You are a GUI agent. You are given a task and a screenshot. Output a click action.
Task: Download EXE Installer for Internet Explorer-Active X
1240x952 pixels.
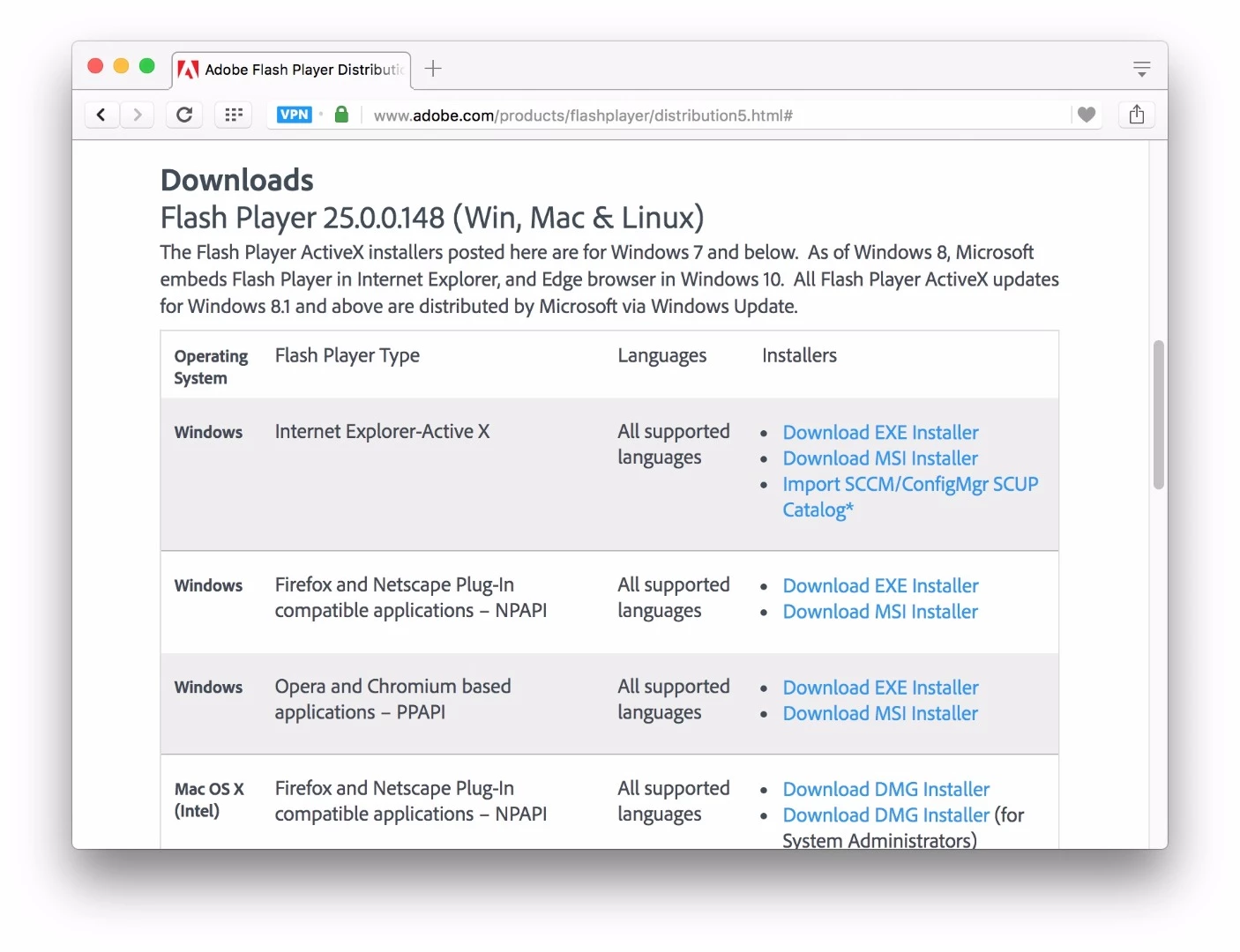pos(880,433)
